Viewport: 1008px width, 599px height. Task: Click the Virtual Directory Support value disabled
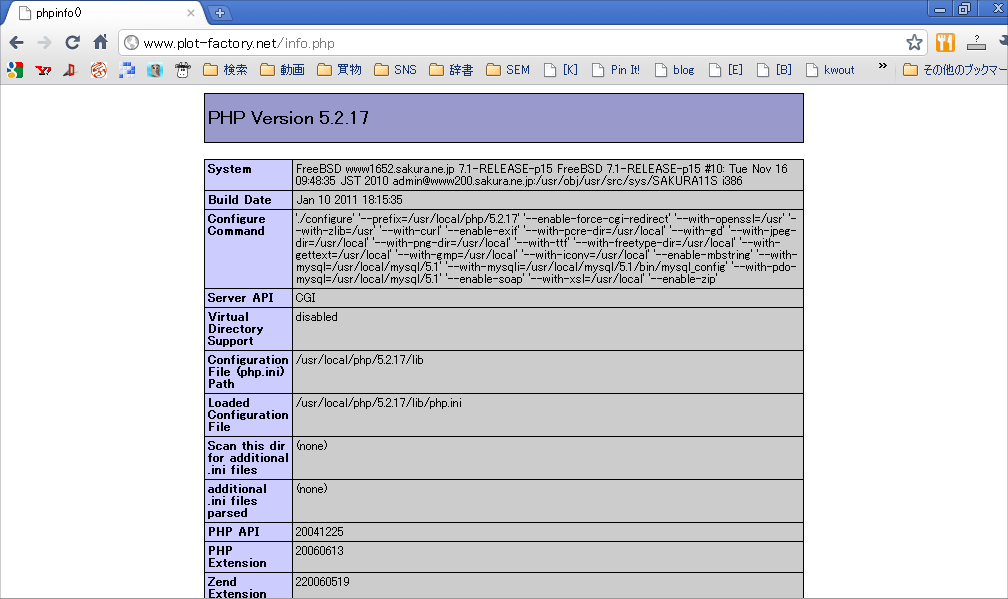[x=316, y=317]
